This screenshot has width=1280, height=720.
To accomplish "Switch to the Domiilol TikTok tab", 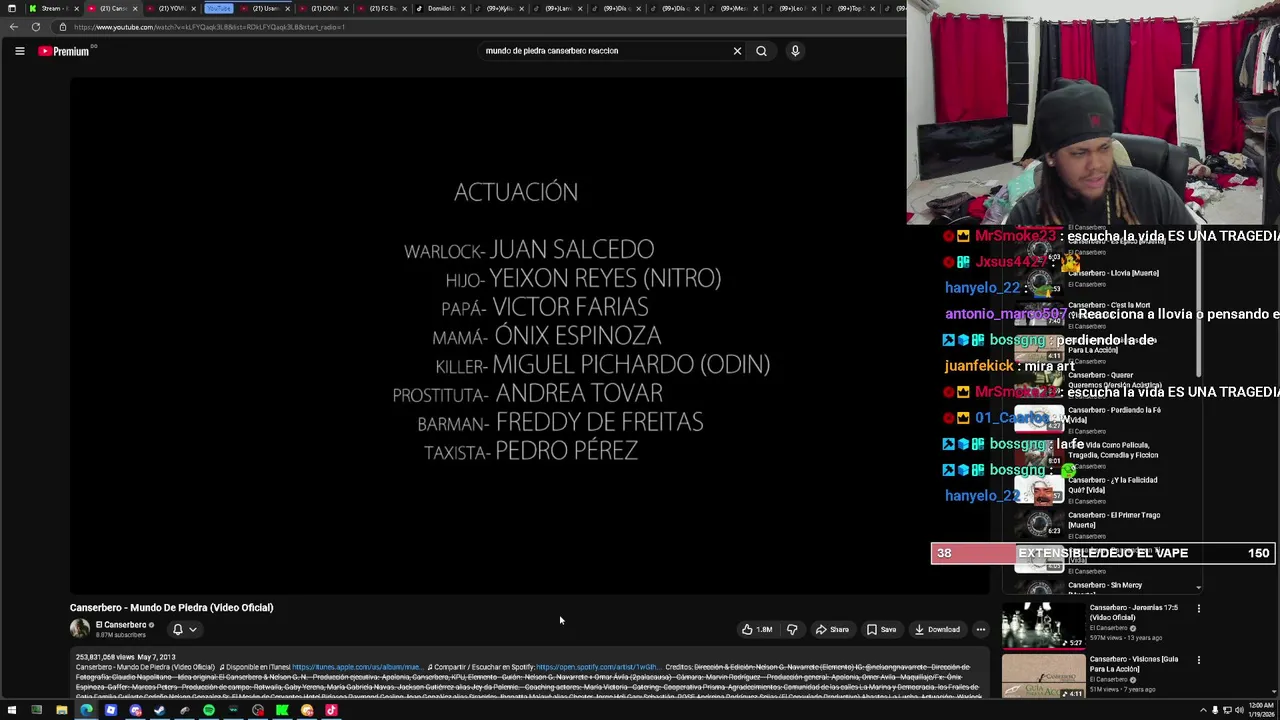I will 442,9.
